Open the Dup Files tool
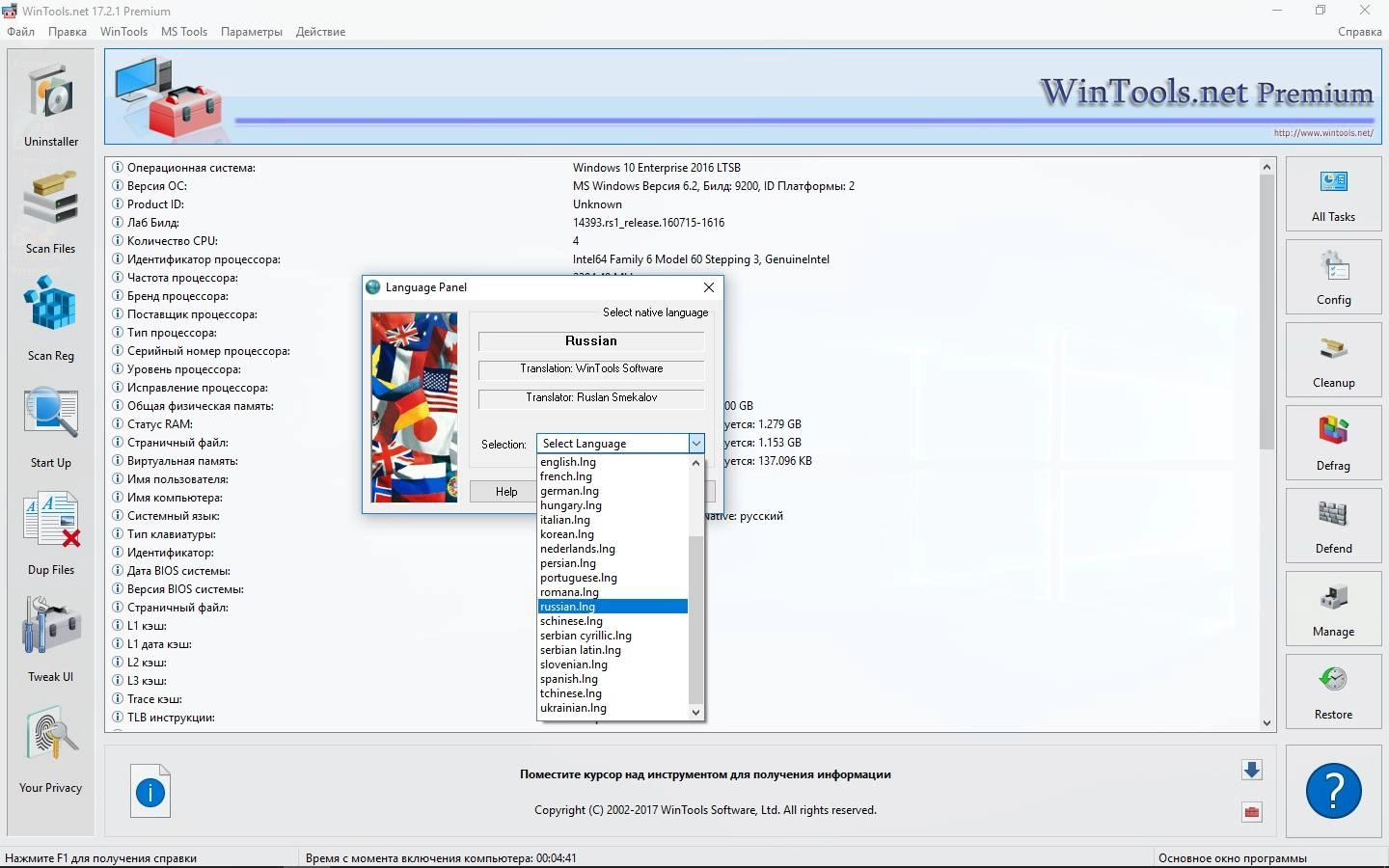 pyautogui.click(x=51, y=531)
